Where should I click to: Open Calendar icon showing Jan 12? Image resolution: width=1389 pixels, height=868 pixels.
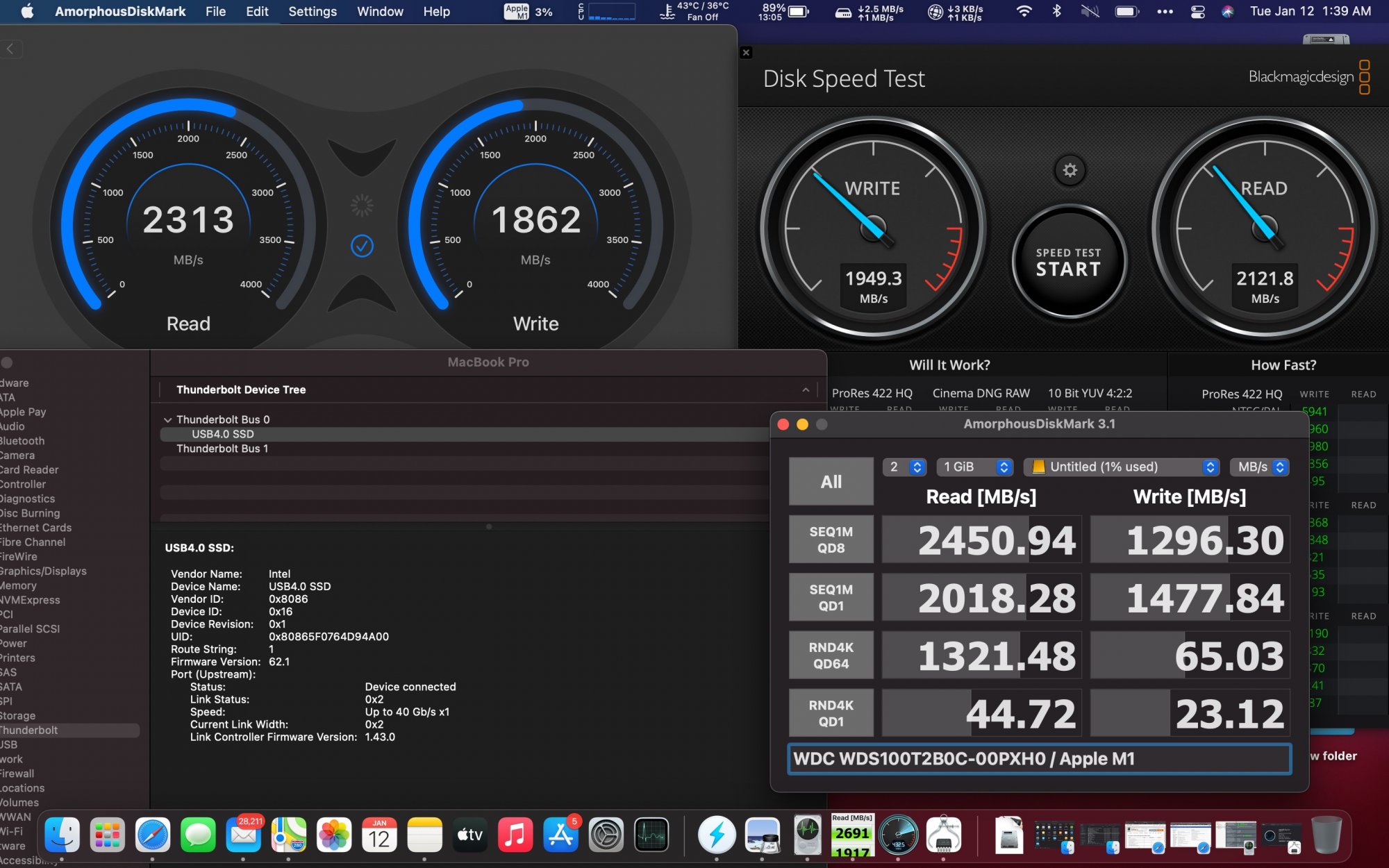point(379,835)
